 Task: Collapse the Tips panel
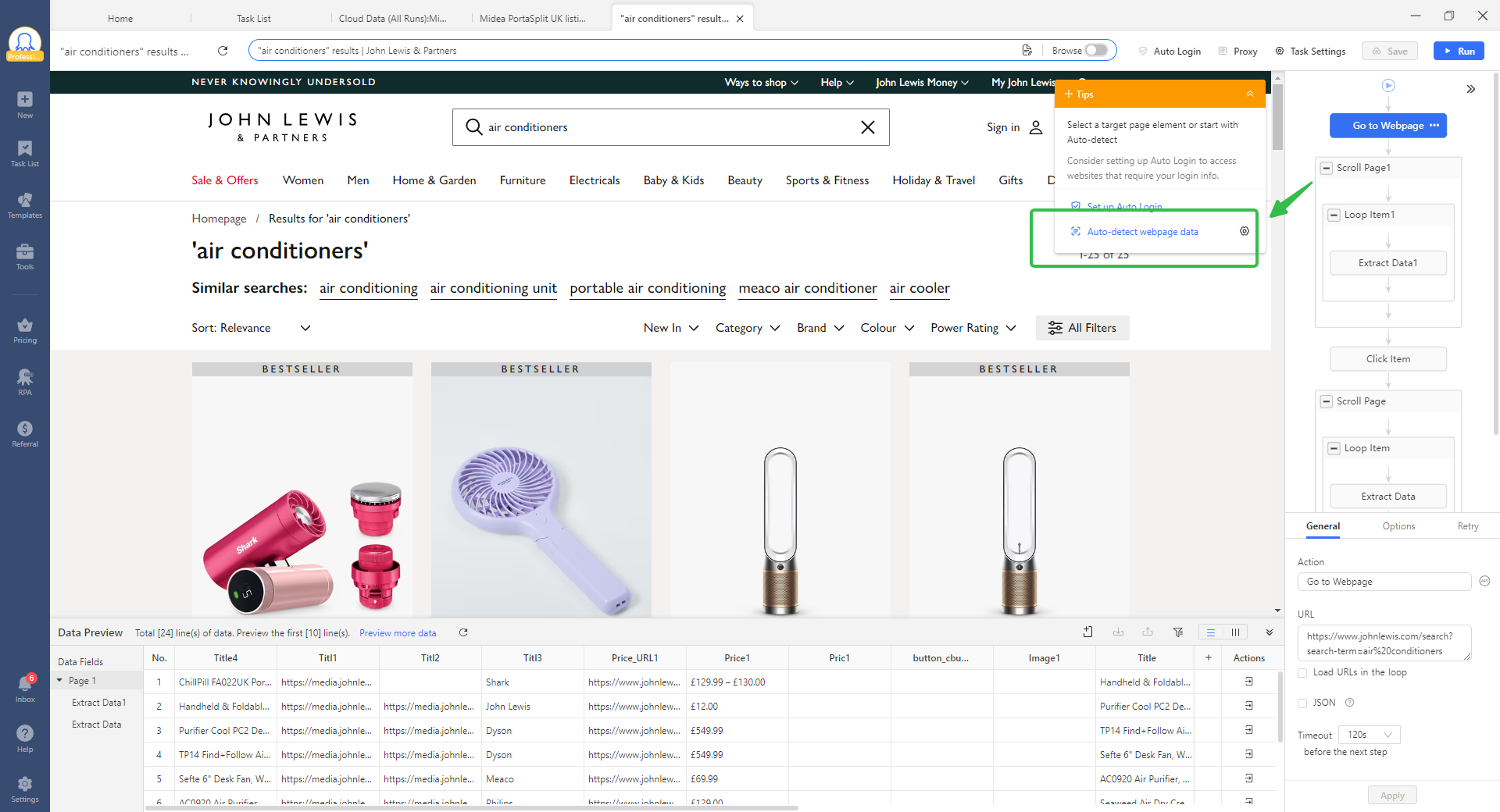(x=1250, y=94)
